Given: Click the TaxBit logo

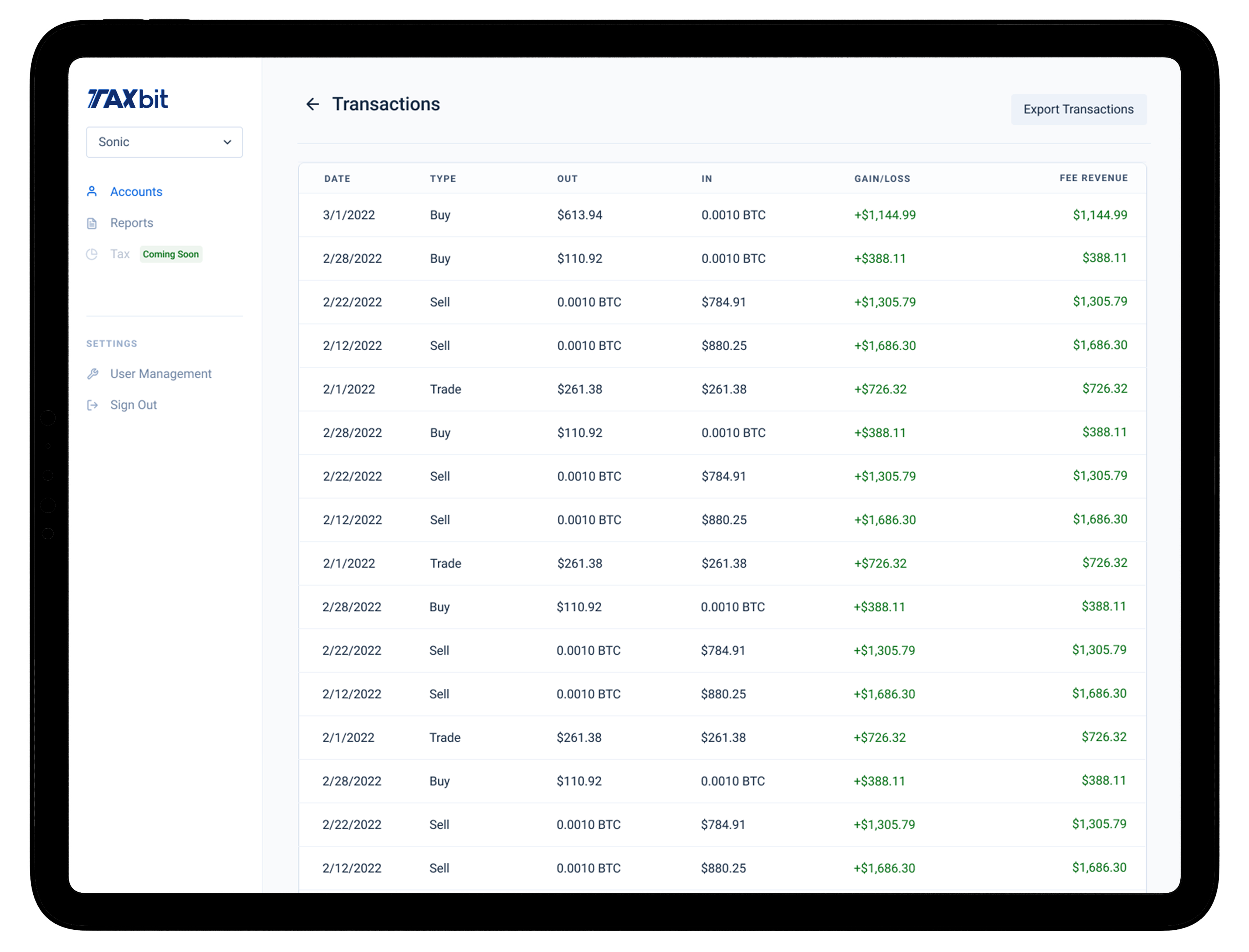Looking at the screenshot, I should 127,99.
